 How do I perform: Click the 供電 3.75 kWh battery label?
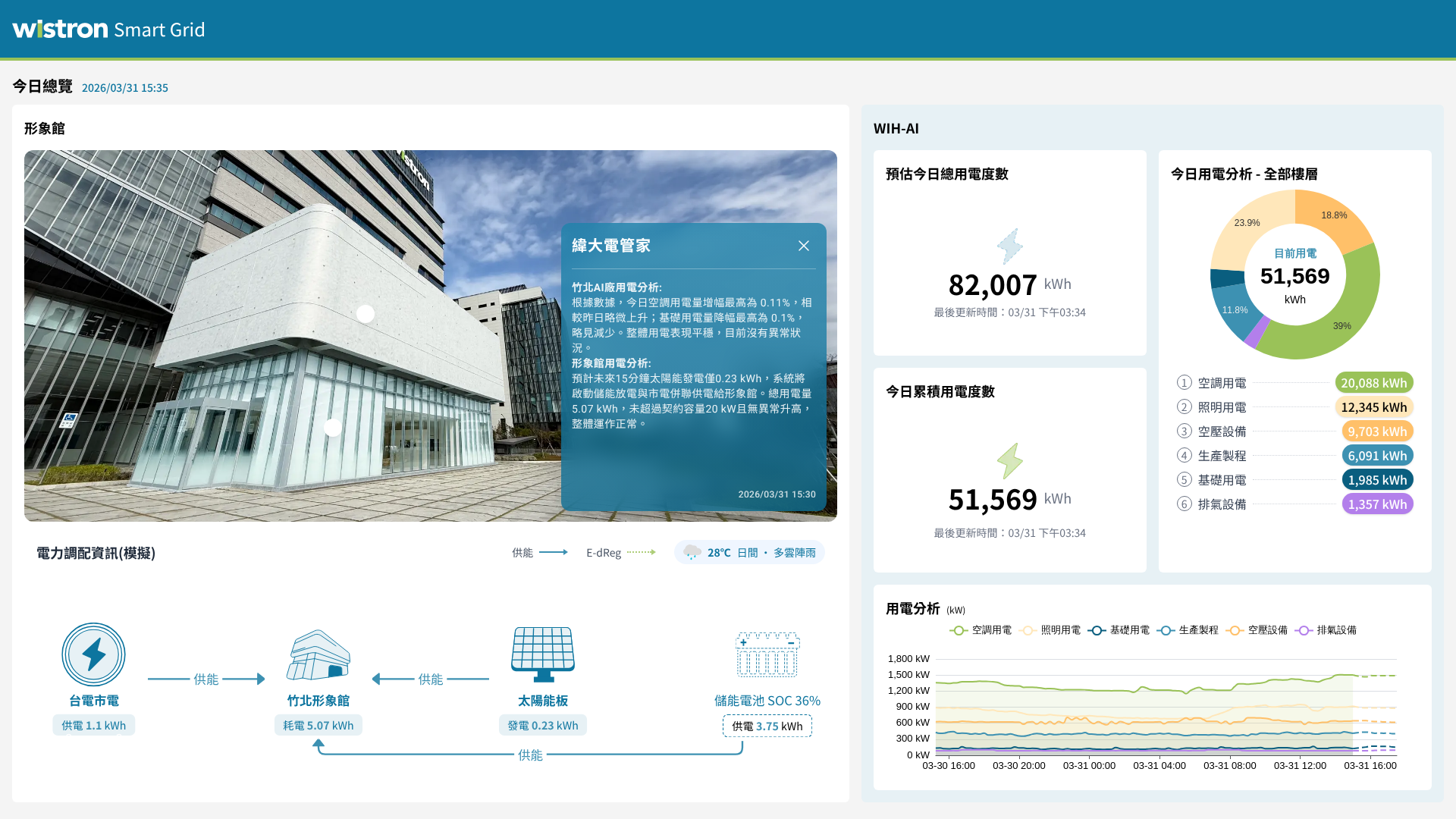767,726
